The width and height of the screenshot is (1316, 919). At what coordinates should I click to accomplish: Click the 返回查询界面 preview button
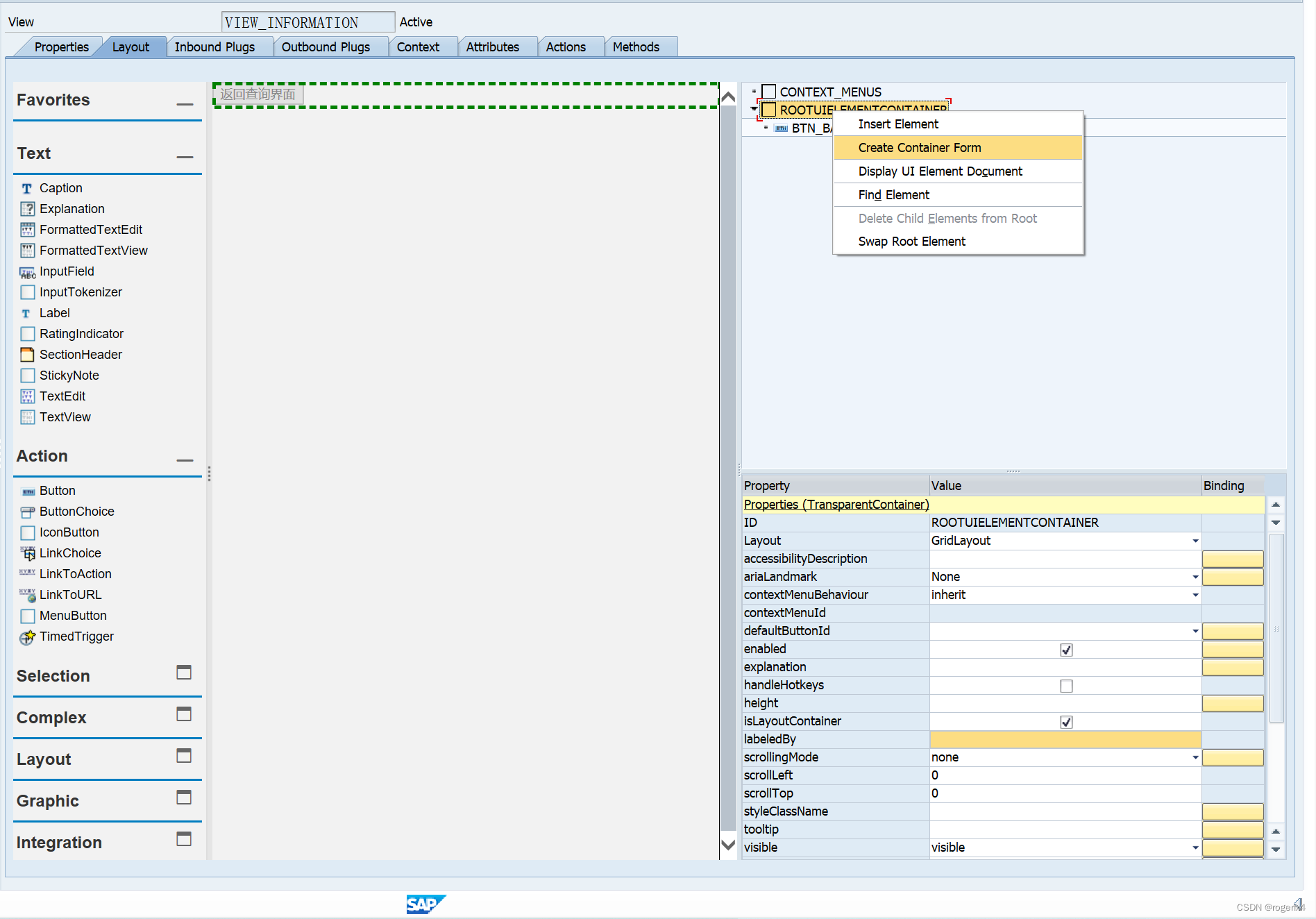[258, 94]
